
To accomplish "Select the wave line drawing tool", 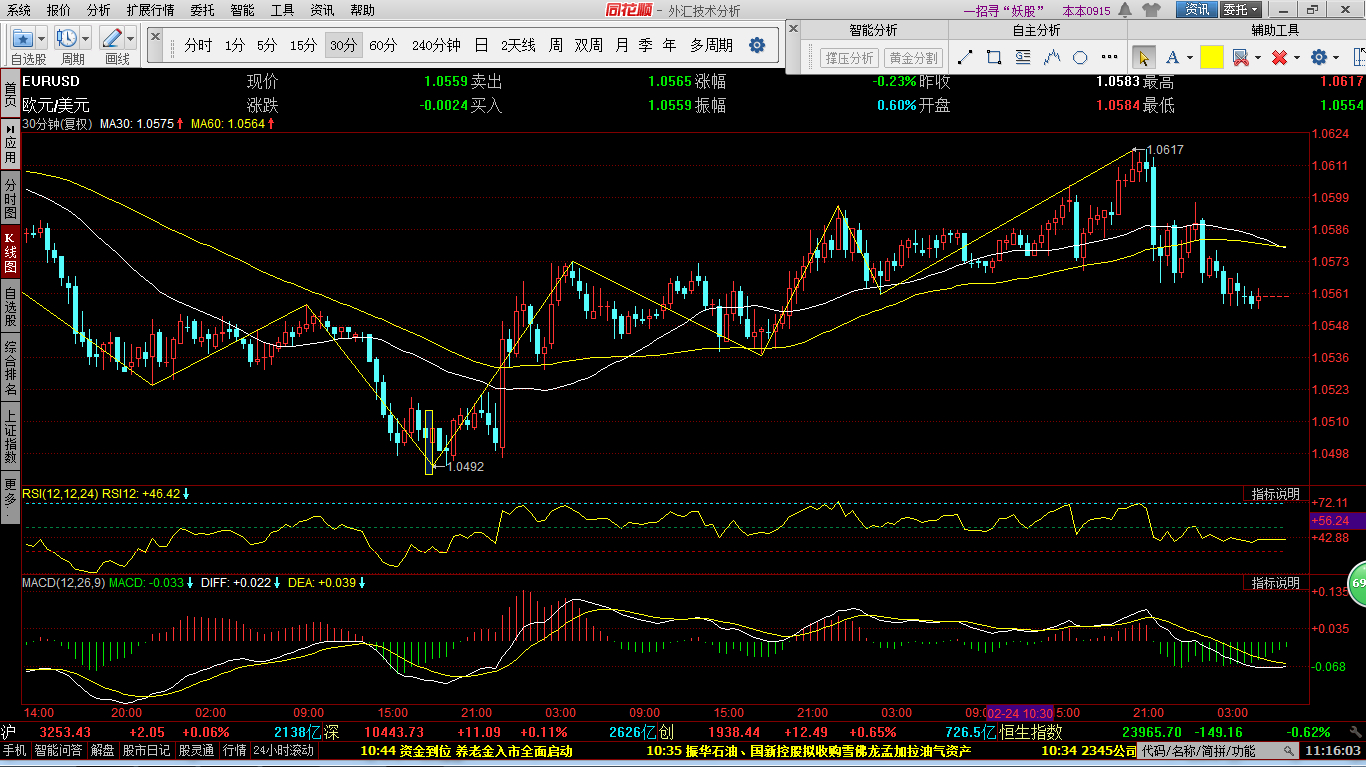I will [x=1051, y=57].
